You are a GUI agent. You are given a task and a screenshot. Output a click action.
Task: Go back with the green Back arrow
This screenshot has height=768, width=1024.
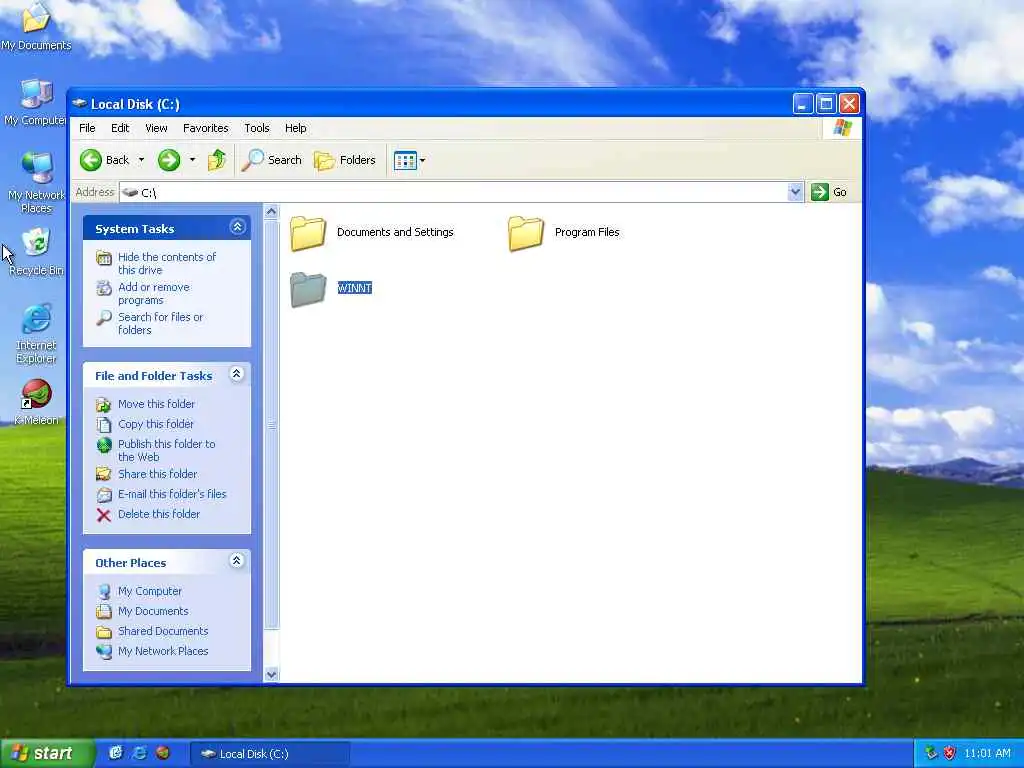point(91,160)
